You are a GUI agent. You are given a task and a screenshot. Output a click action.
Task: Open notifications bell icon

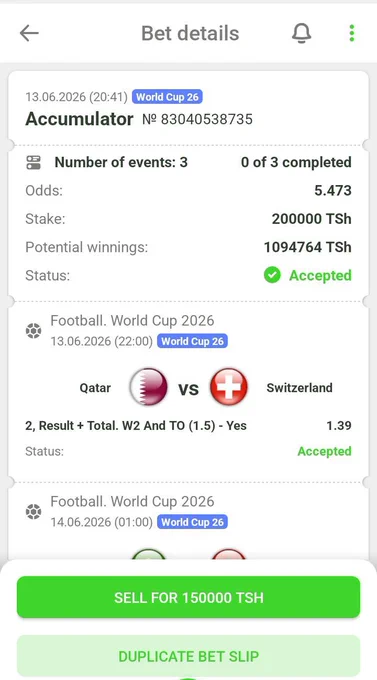pos(302,33)
